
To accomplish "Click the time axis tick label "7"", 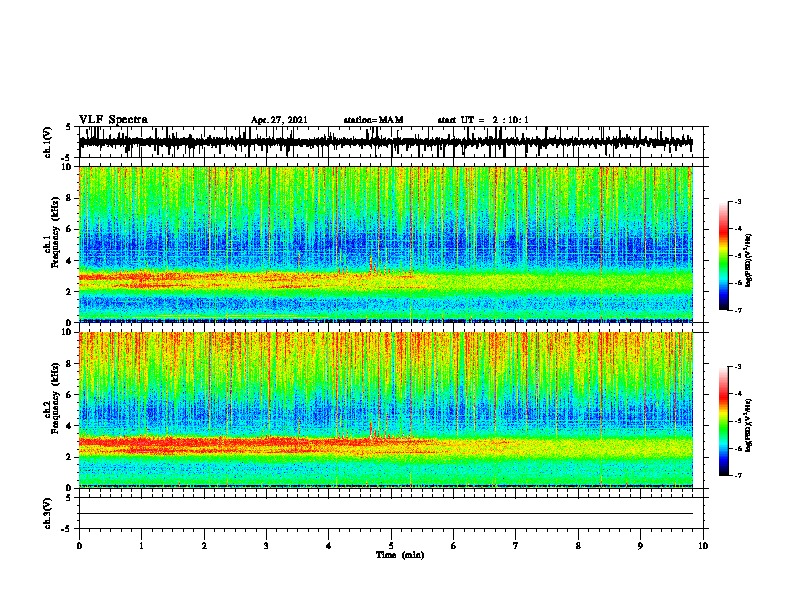I will [x=516, y=546].
